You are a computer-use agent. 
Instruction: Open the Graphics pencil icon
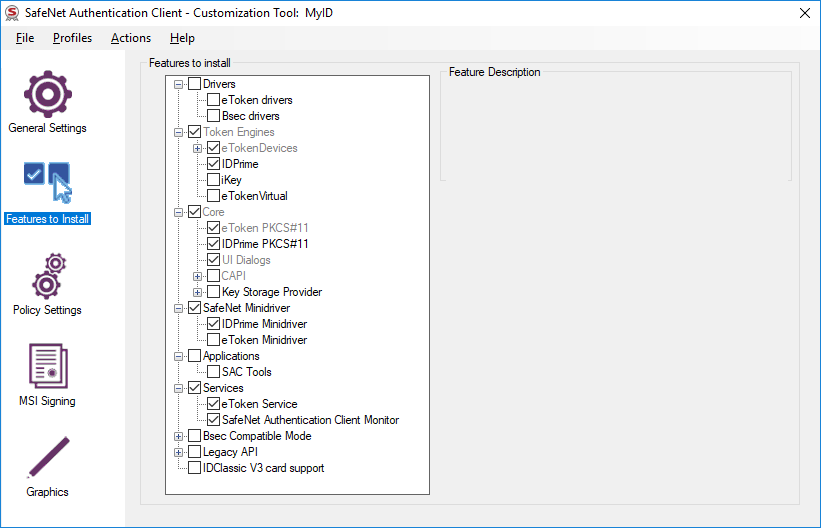(x=47, y=458)
